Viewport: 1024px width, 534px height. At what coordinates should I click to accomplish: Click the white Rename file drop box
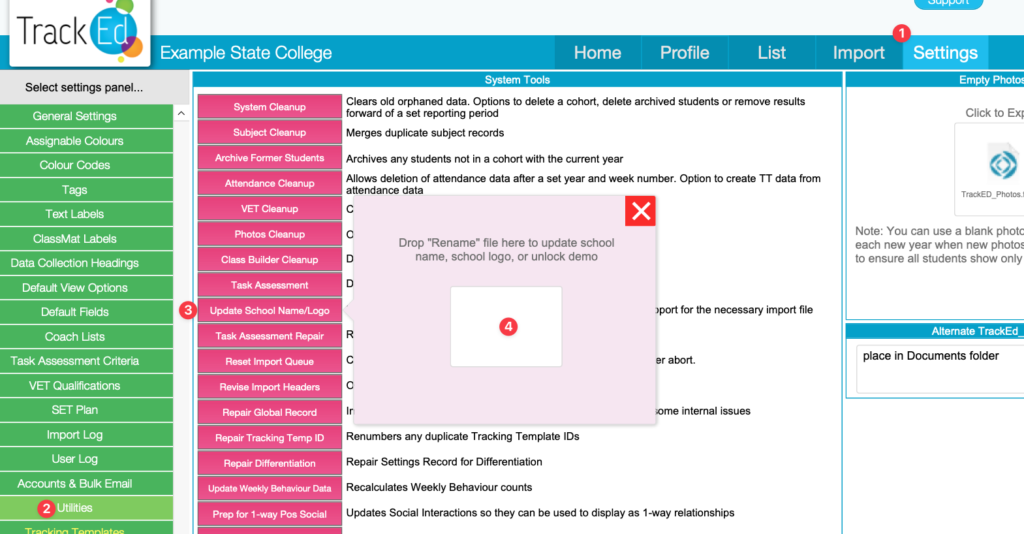point(505,326)
